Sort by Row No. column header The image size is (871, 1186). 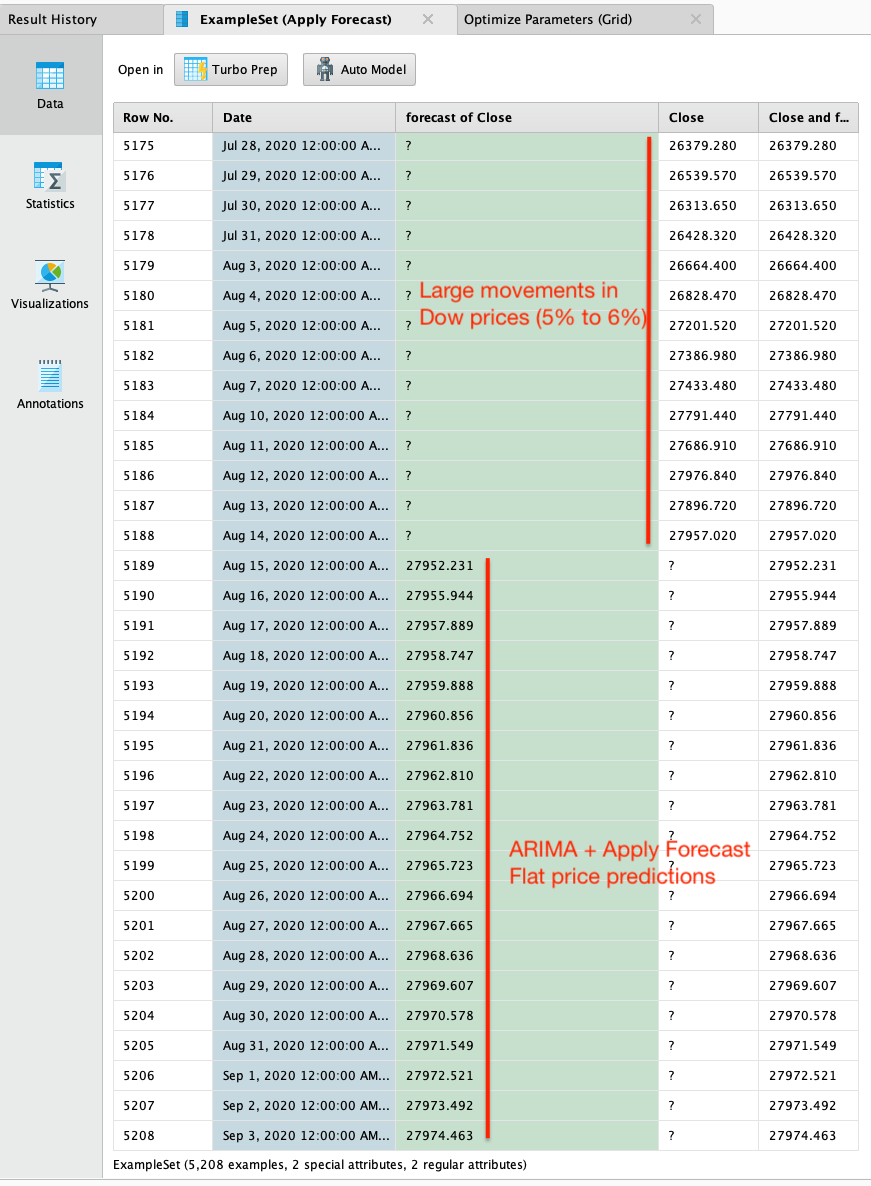163,117
